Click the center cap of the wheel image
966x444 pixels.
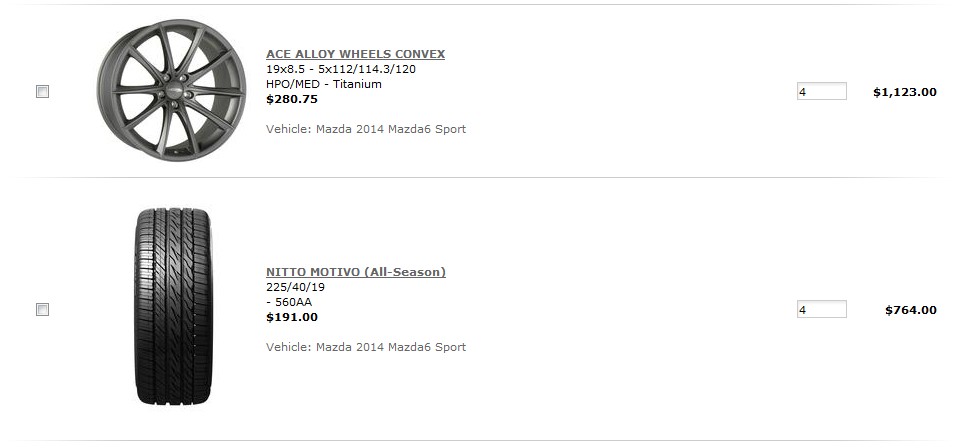175,91
